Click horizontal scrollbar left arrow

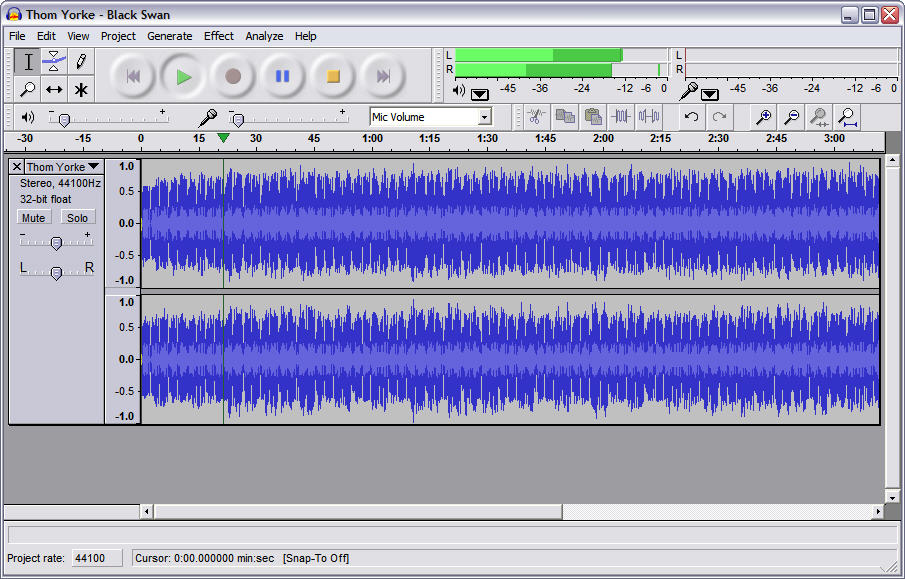point(147,511)
